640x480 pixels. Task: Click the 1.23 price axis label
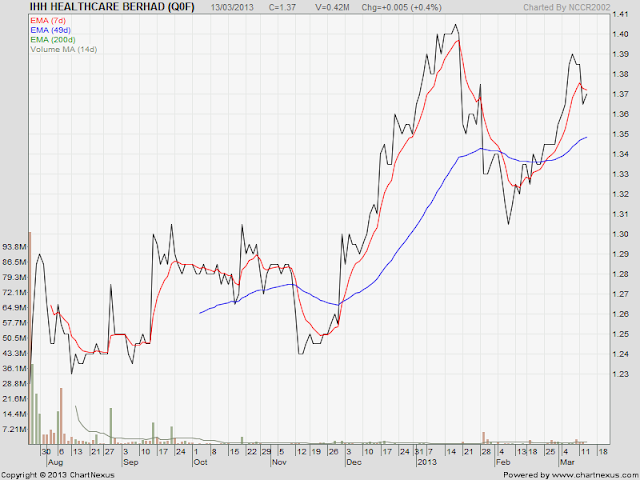point(620,374)
